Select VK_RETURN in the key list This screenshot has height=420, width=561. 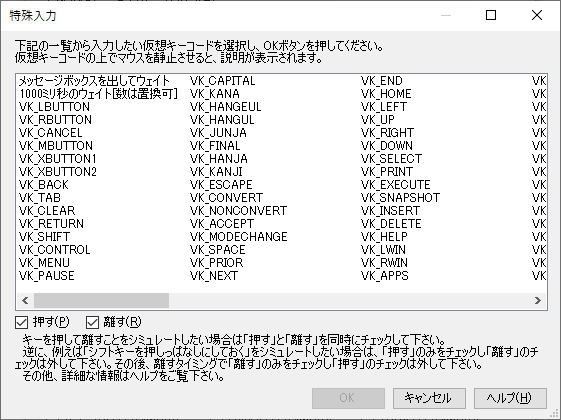(x=51, y=224)
